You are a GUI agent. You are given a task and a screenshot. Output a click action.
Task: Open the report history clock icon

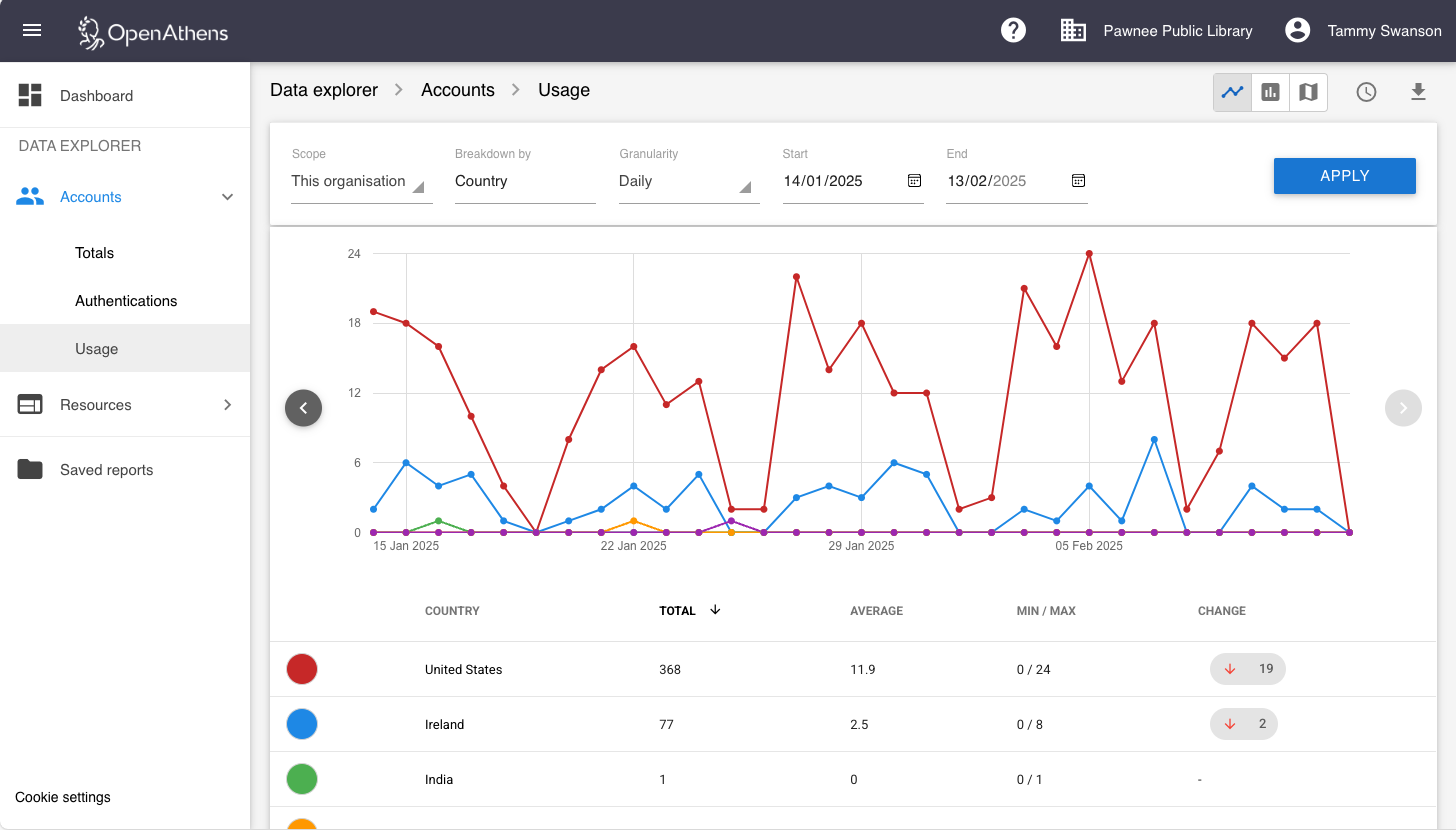click(x=1366, y=91)
